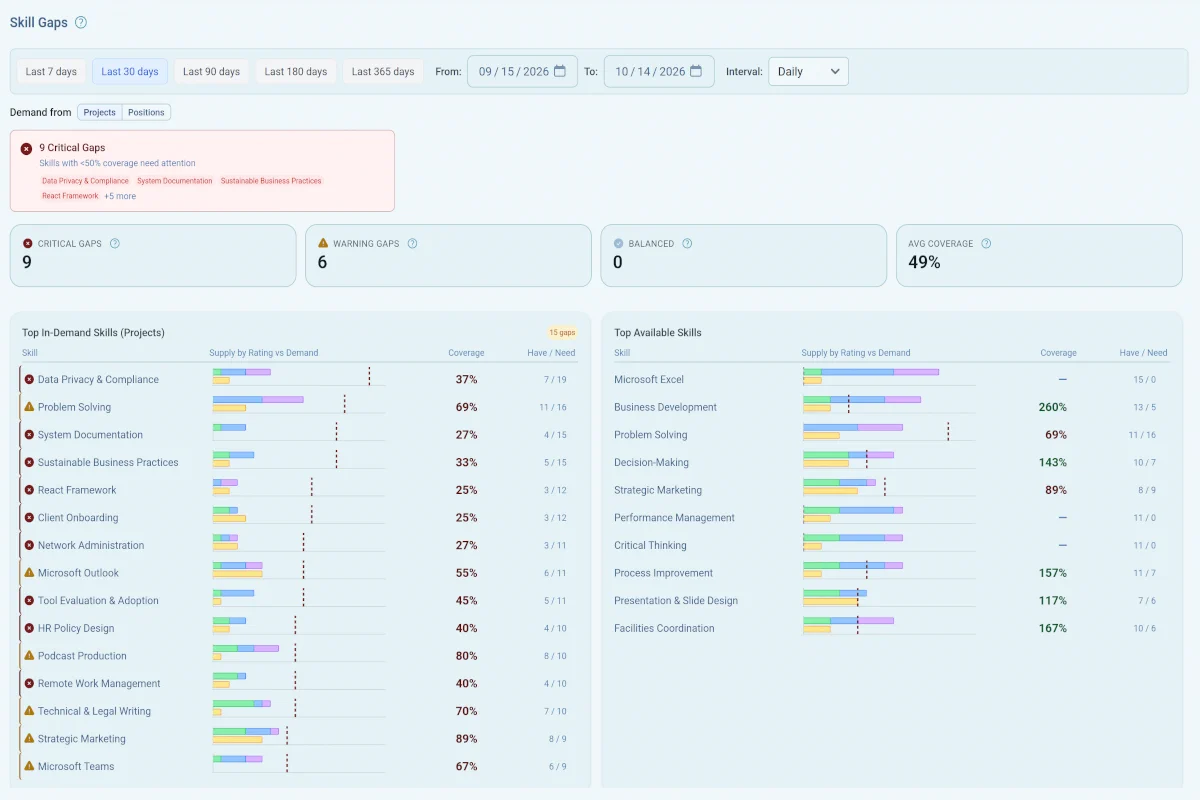Click the critical icon beside React Framework row
The width and height of the screenshot is (1200, 800).
pos(29,490)
